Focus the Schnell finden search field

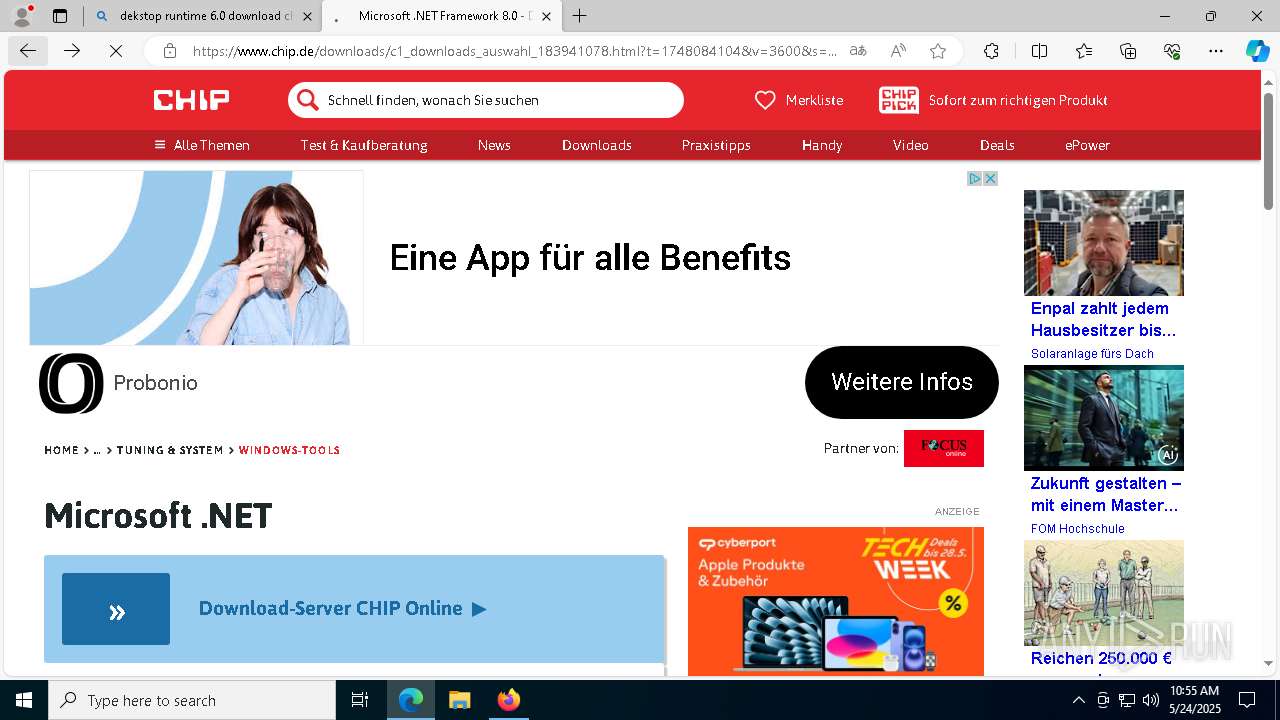pyautogui.click(x=486, y=100)
